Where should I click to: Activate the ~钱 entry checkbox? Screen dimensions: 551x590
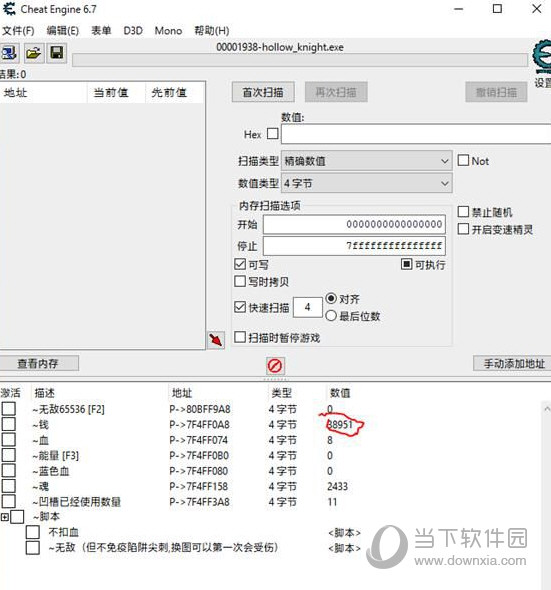click(9, 424)
